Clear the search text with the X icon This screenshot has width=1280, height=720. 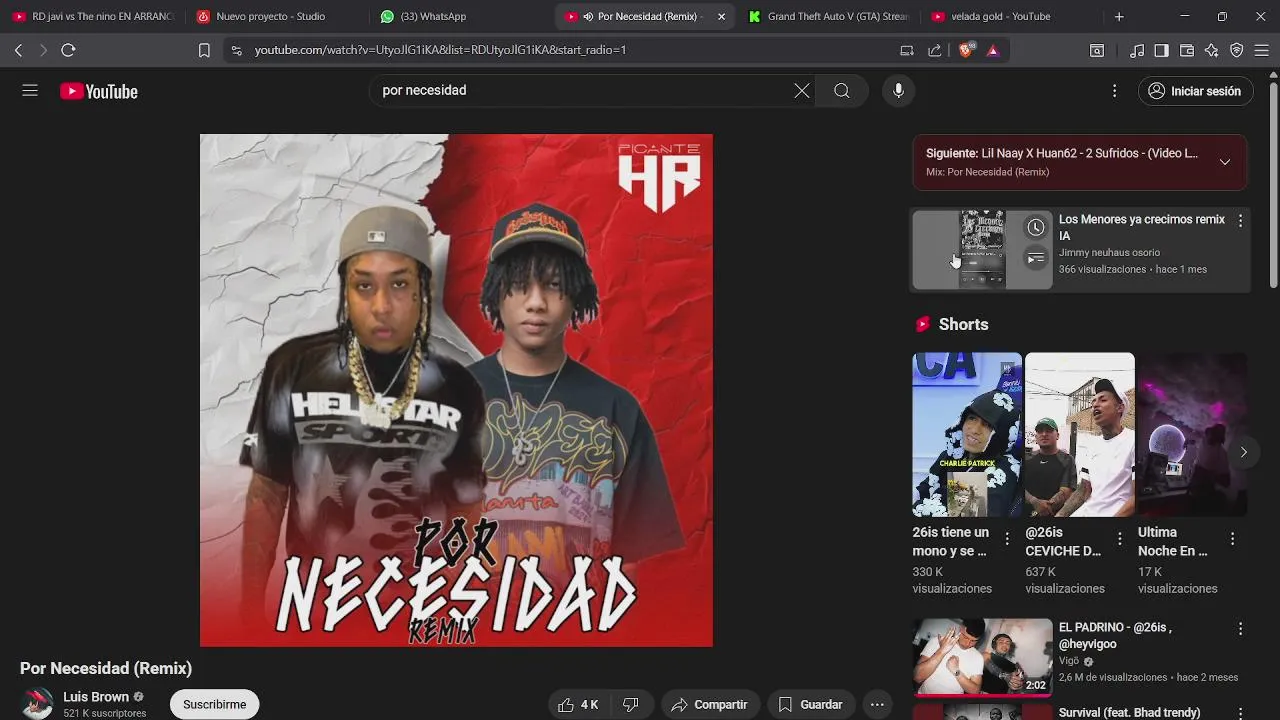coord(802,91)
